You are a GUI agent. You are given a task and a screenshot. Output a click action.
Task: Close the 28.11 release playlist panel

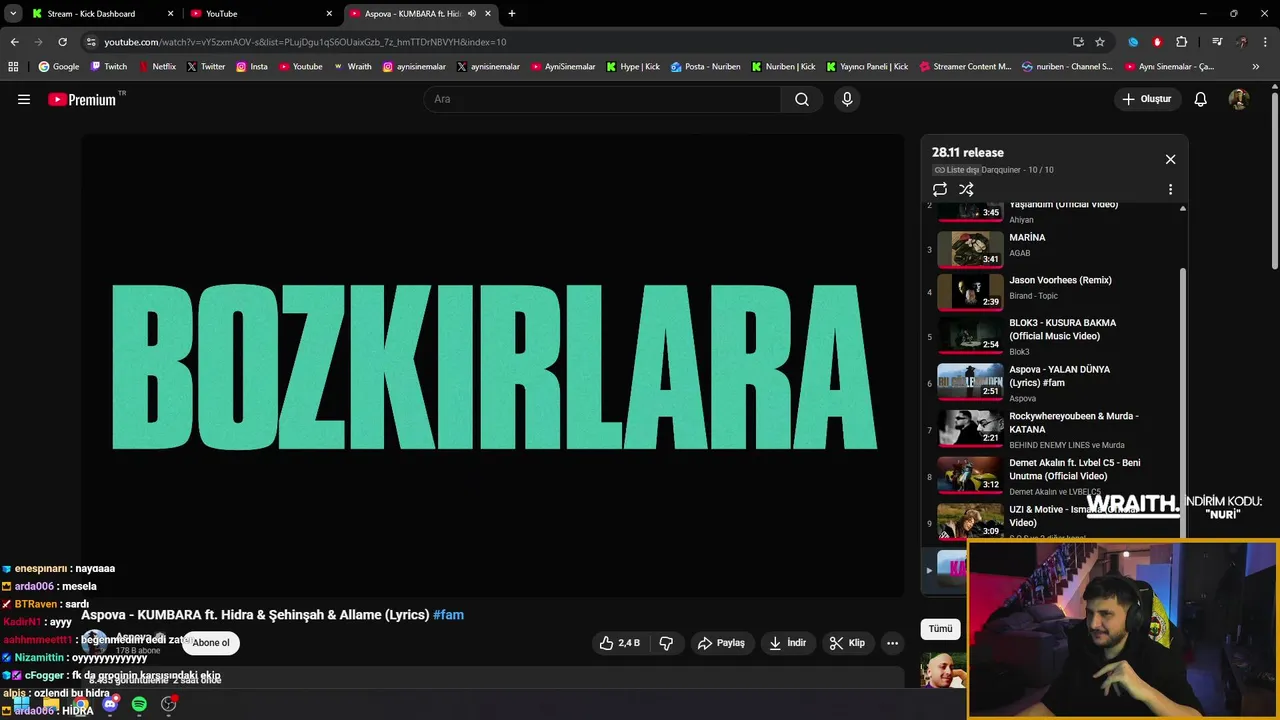1170,159
